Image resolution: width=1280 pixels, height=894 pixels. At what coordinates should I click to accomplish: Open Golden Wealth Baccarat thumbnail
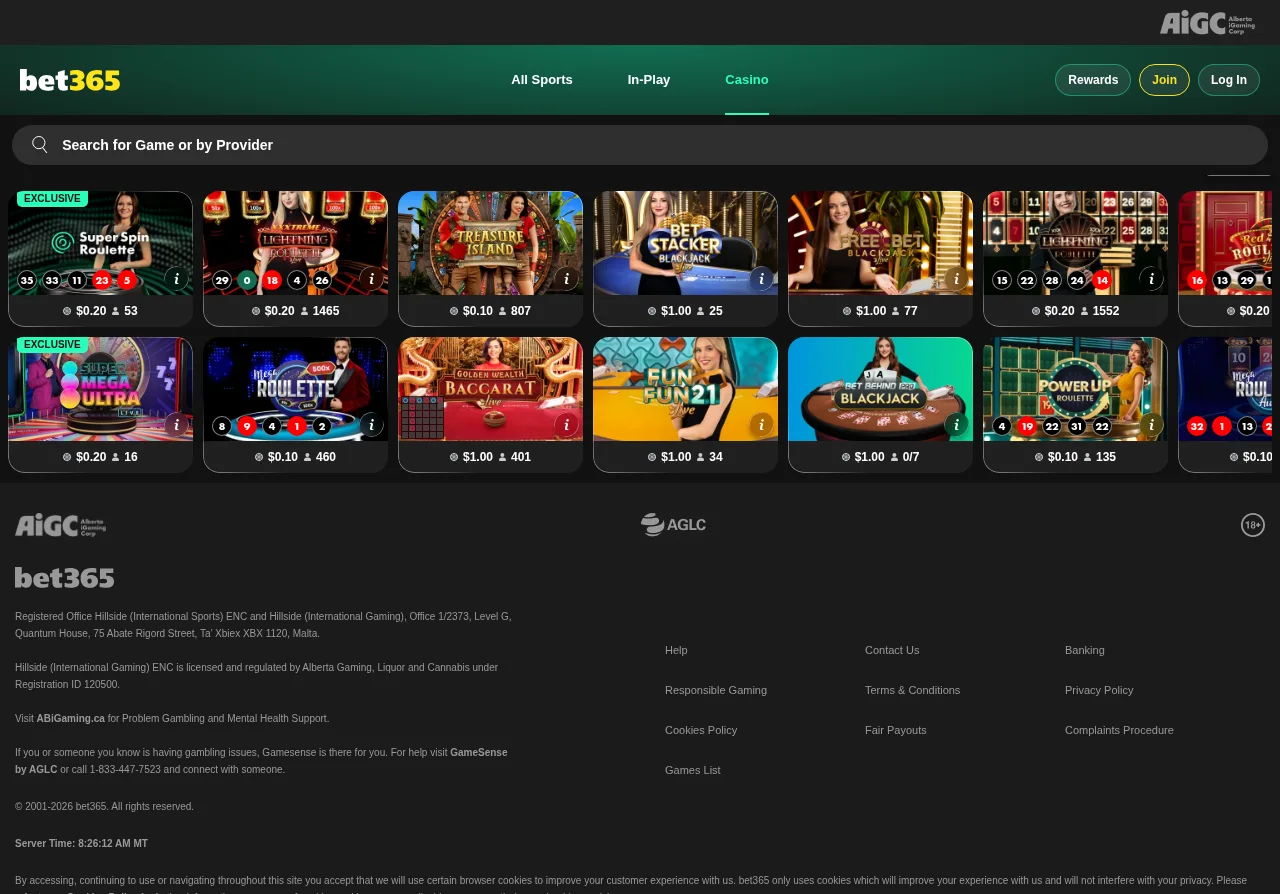click(x=490, y=389)
